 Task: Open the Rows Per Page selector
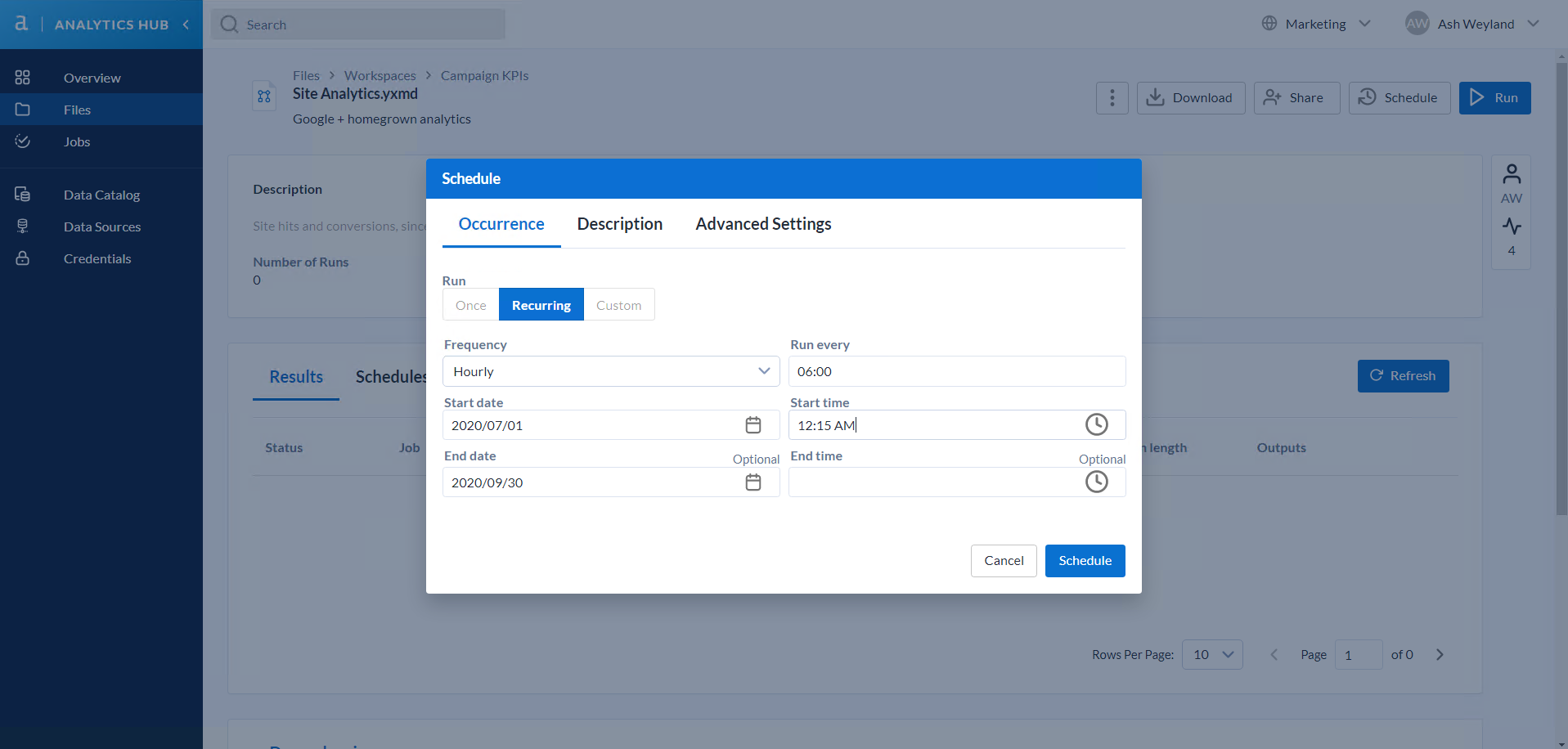point(1212,654)
